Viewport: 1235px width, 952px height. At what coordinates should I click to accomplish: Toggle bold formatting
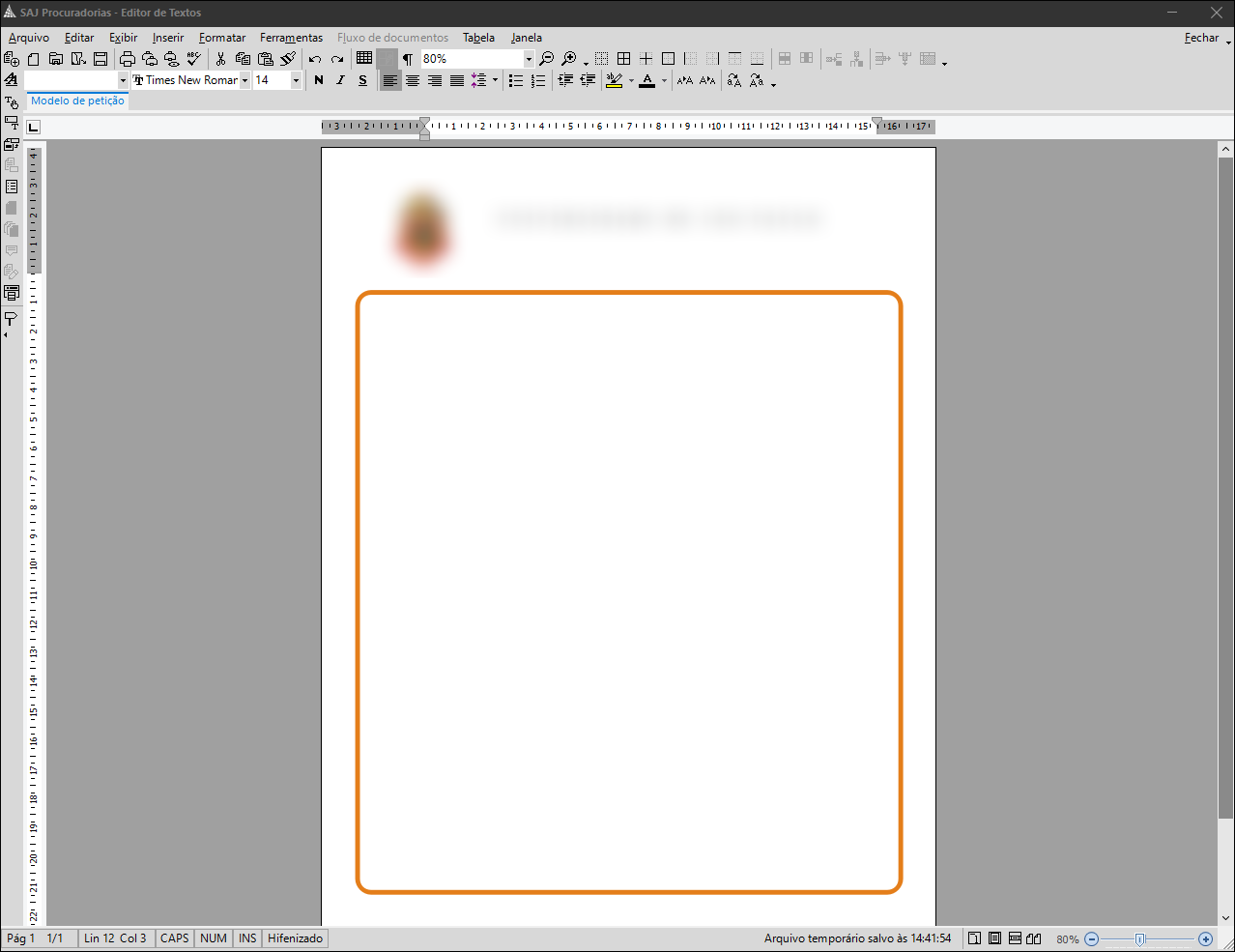click(x=318, y=80)
